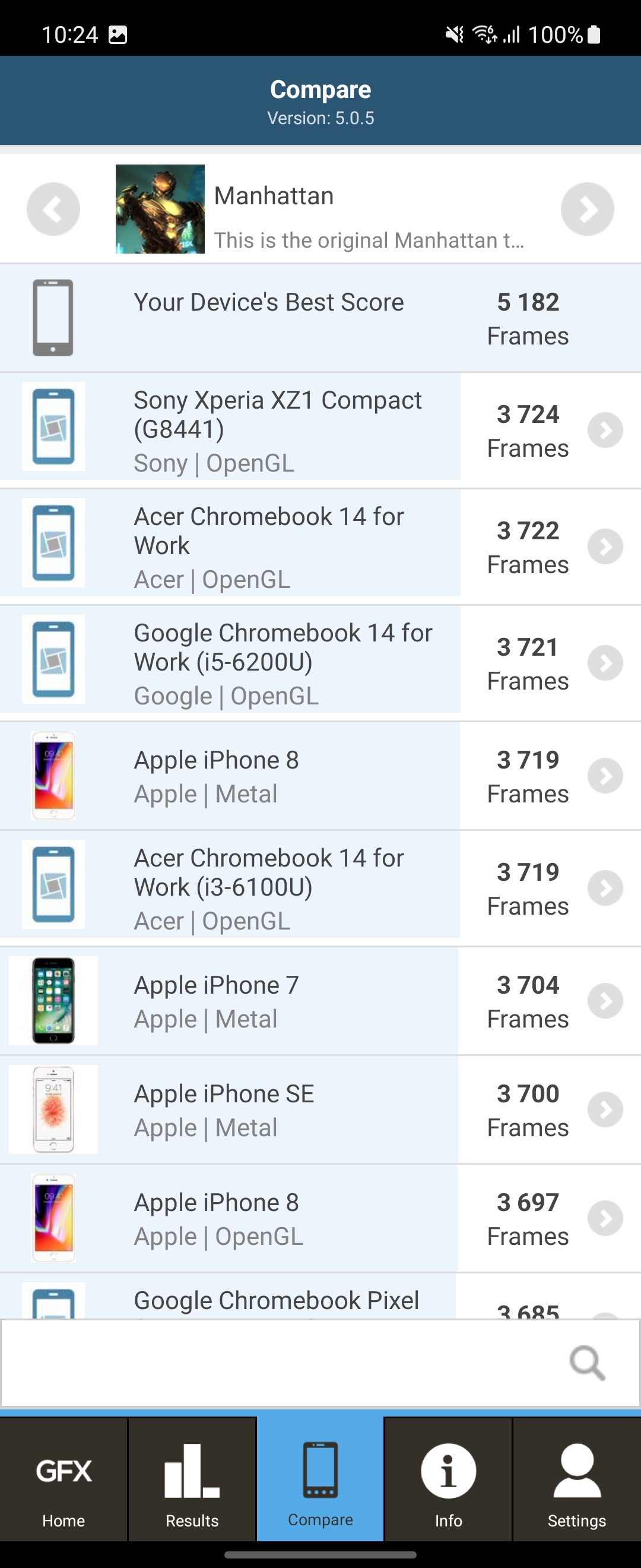Viewport: 641px width, 1568px height.
Task: Open the Settings tab
Action: [576, 1486]
